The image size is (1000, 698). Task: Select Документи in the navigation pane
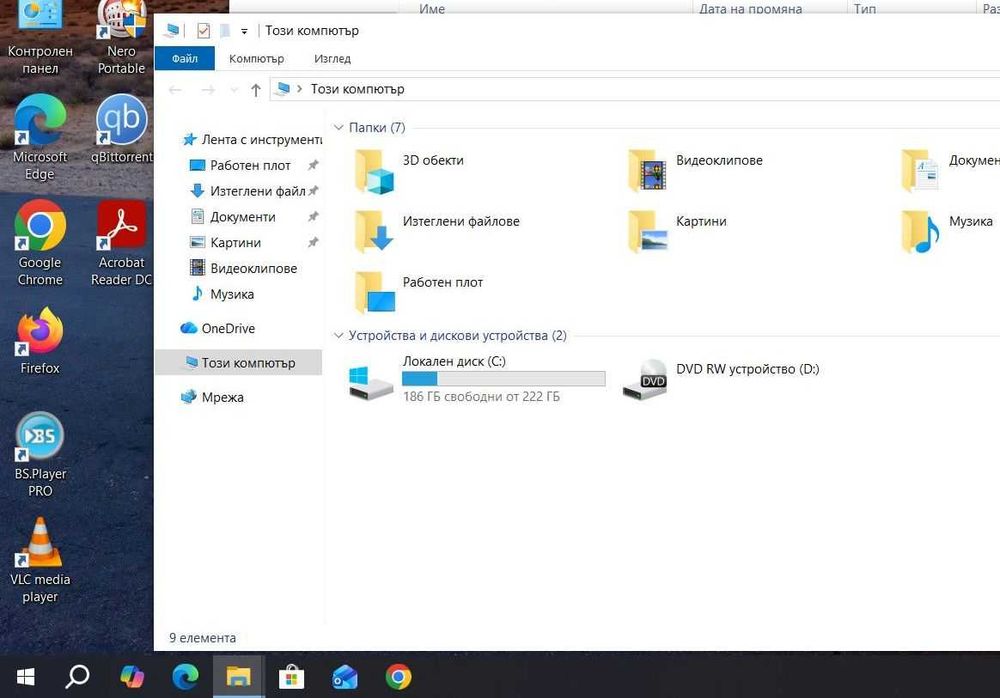point(233,217)
